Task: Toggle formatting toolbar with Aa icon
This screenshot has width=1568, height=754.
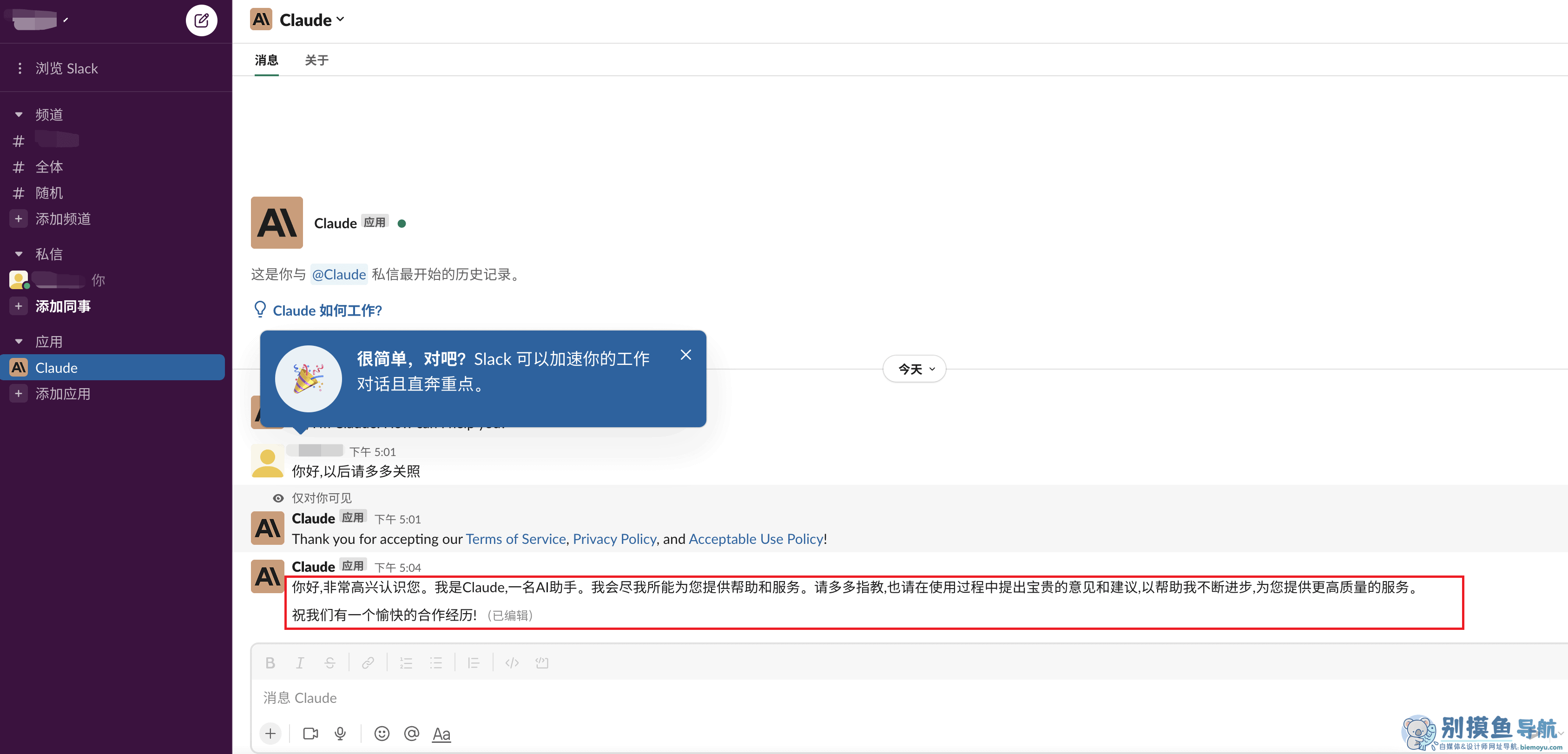Action: click(441, 733)
